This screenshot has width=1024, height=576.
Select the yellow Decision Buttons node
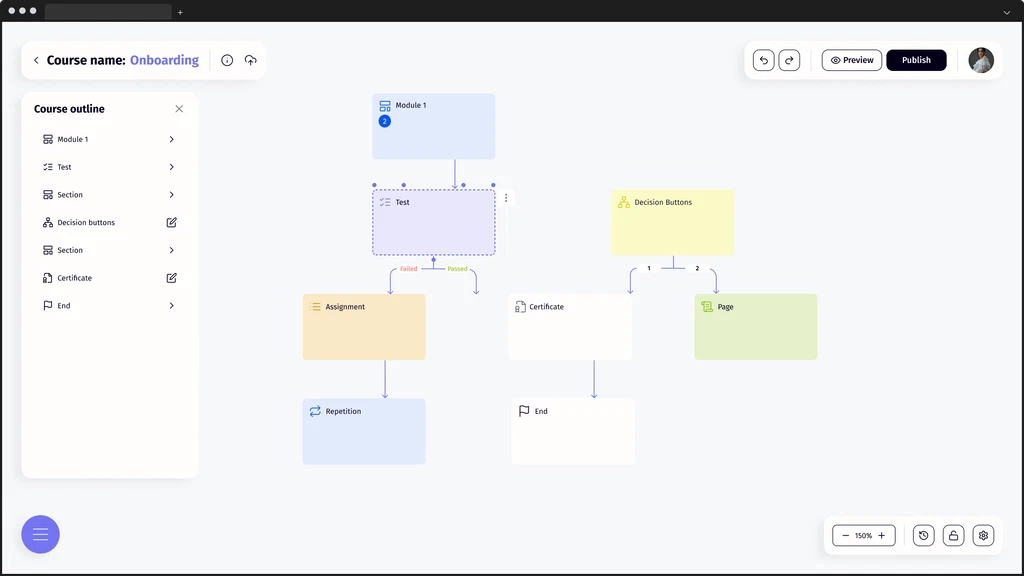tap(672, 222)
